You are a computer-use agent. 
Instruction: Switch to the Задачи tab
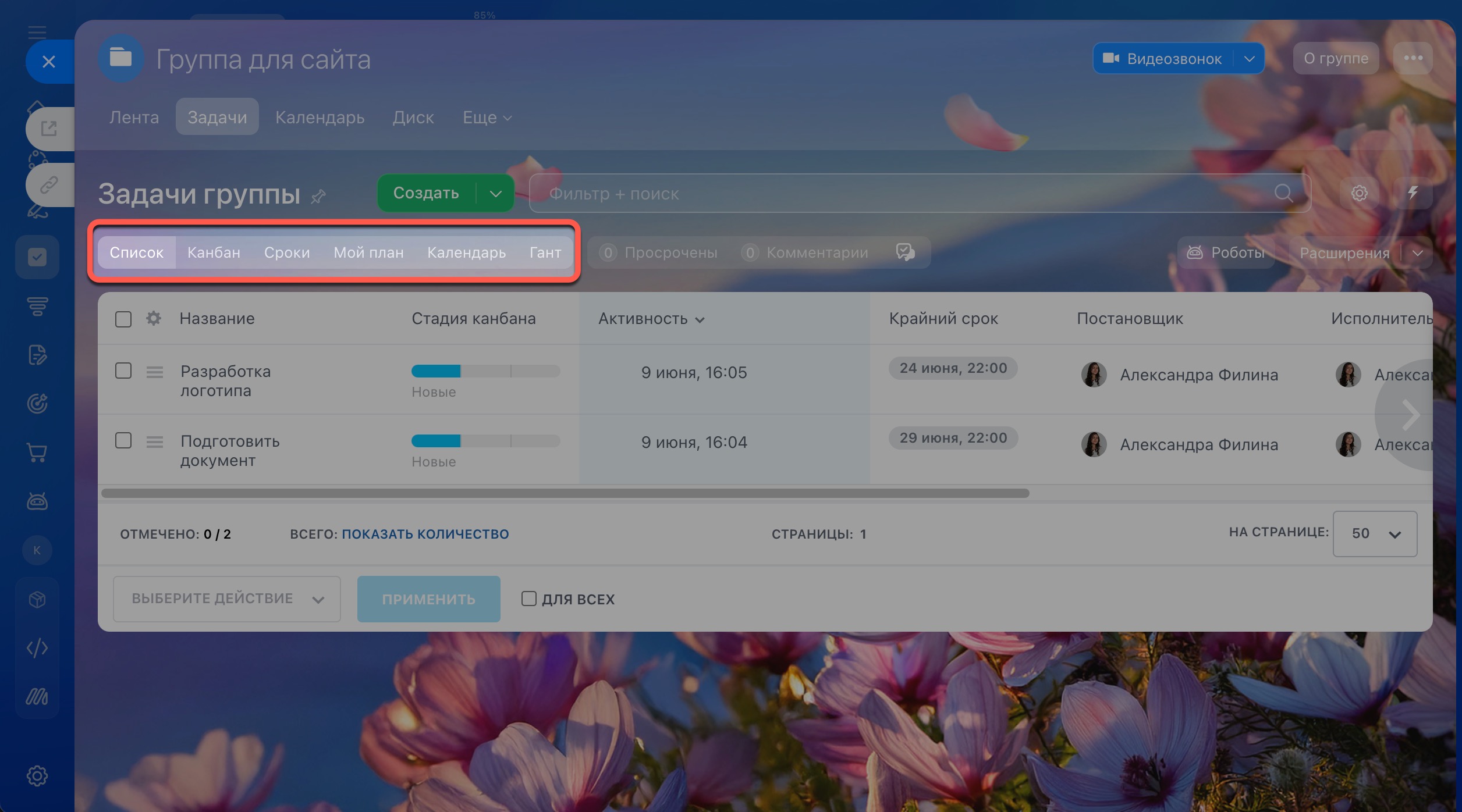[217, 117]
